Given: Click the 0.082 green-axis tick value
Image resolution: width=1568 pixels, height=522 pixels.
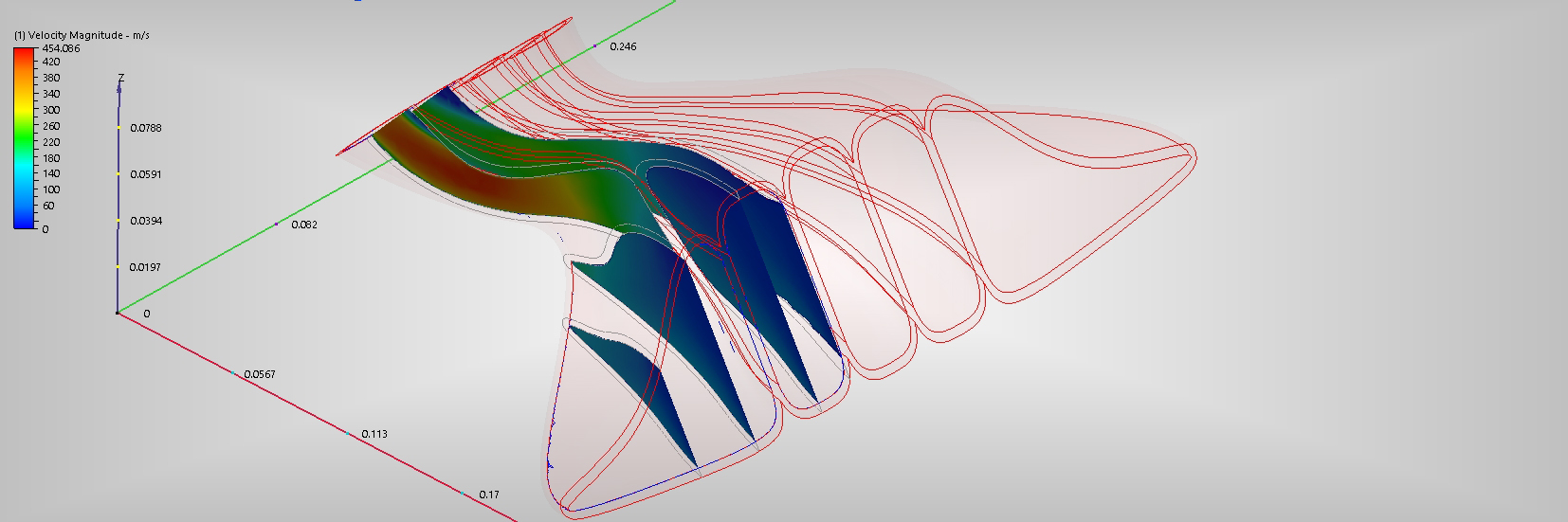Looking at the screenshot, I should coord(304,225).
